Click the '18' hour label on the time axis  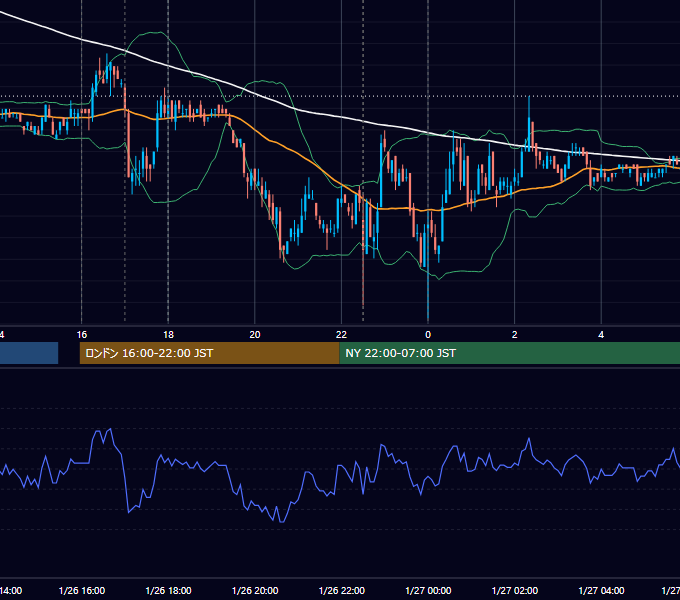point(168,335)
